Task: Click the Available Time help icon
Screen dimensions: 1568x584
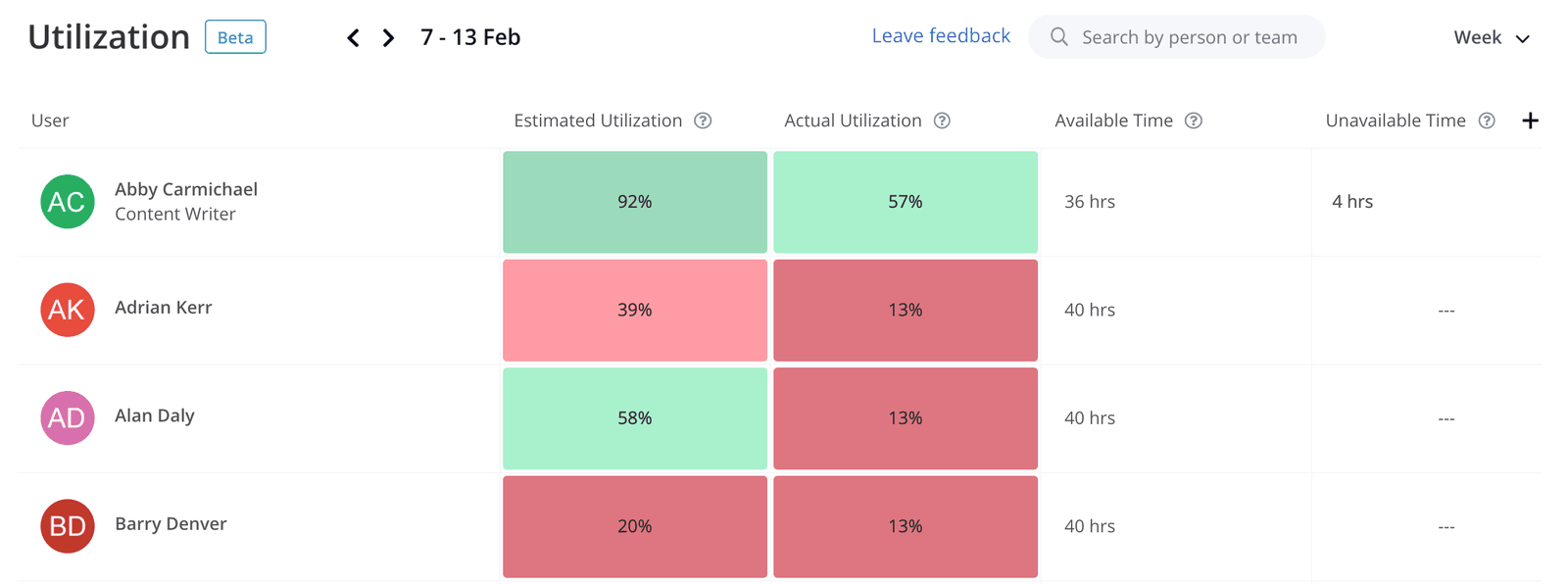Action: (1194, 121)
